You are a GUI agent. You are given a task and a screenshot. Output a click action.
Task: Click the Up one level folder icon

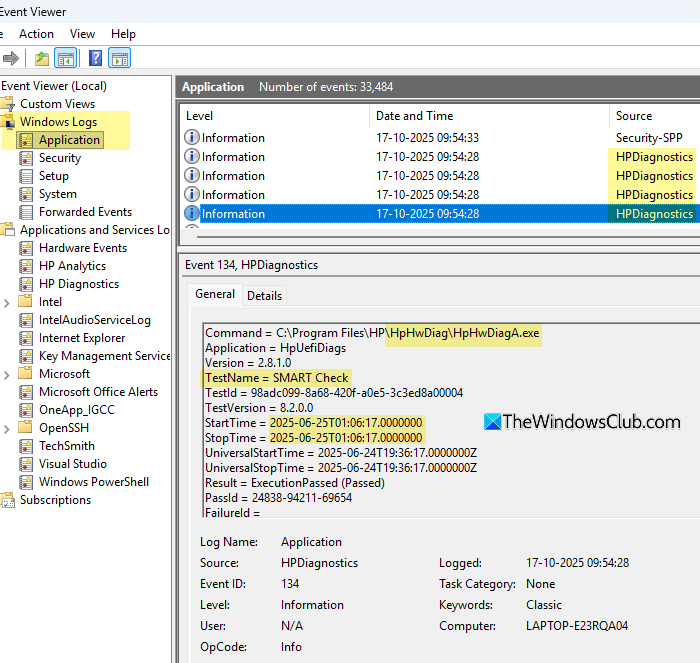(x=42, y=58)
